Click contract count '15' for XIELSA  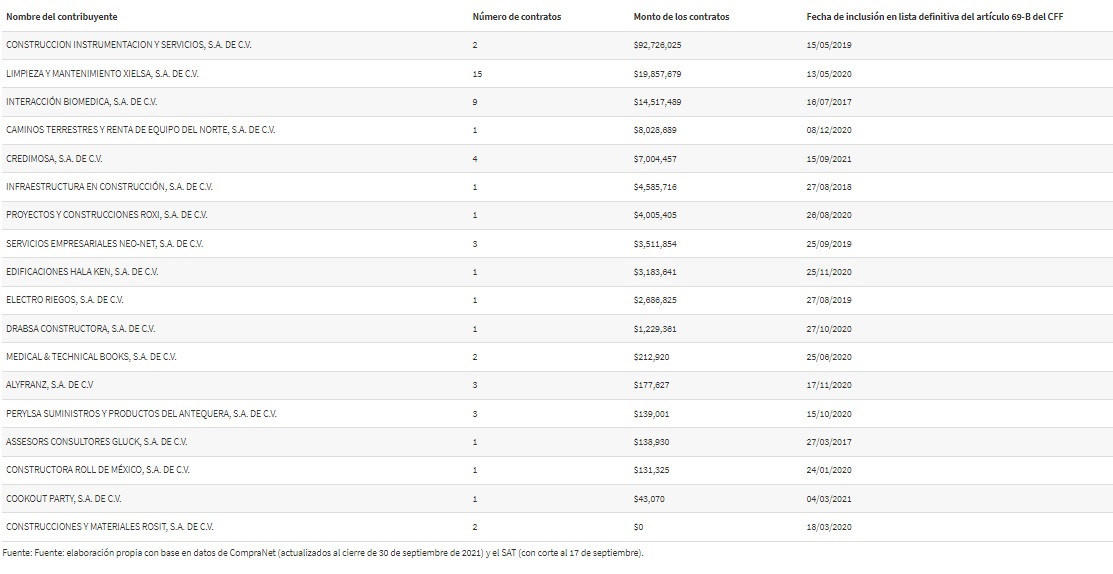pos(477,74)
